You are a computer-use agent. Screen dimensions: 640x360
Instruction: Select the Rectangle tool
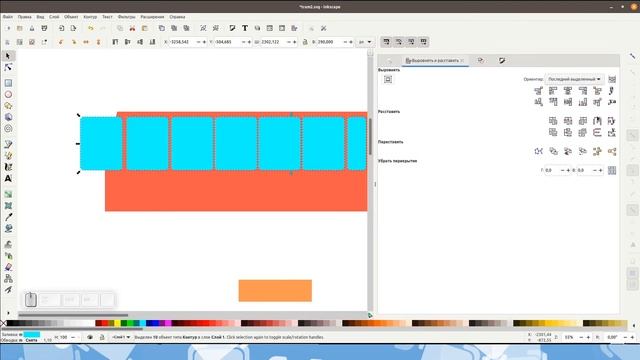click(x=8, y=83)
